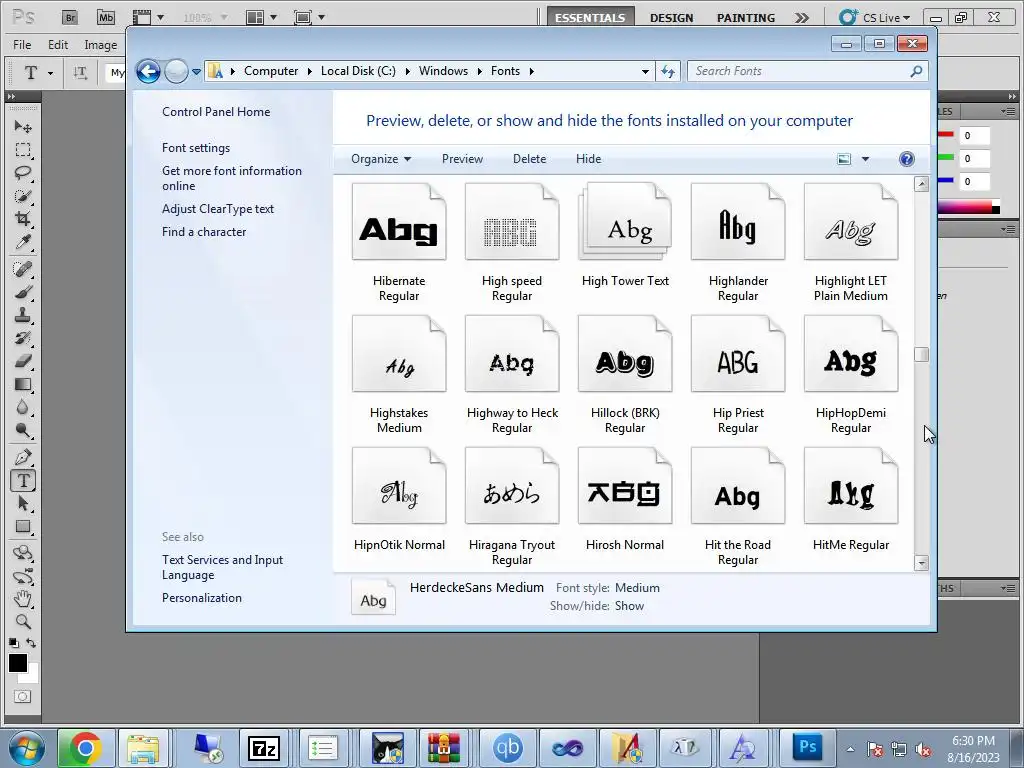Open the Find a character link
The width and height of the screenshot is (1024, 768).
[204, 231]
